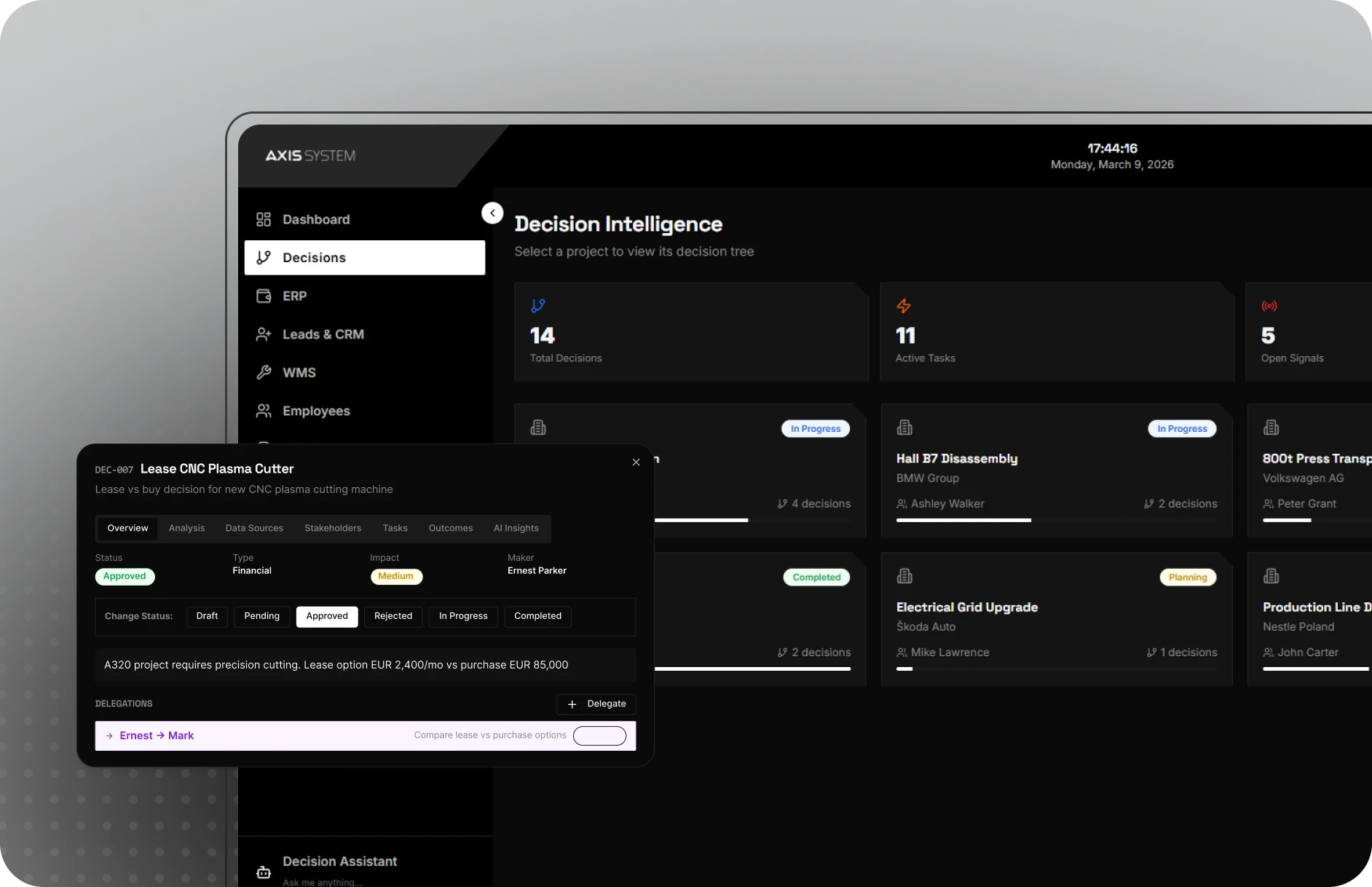Switch to the Analysis tab
Screen dimensions: 1372x887
coord(186,528)
